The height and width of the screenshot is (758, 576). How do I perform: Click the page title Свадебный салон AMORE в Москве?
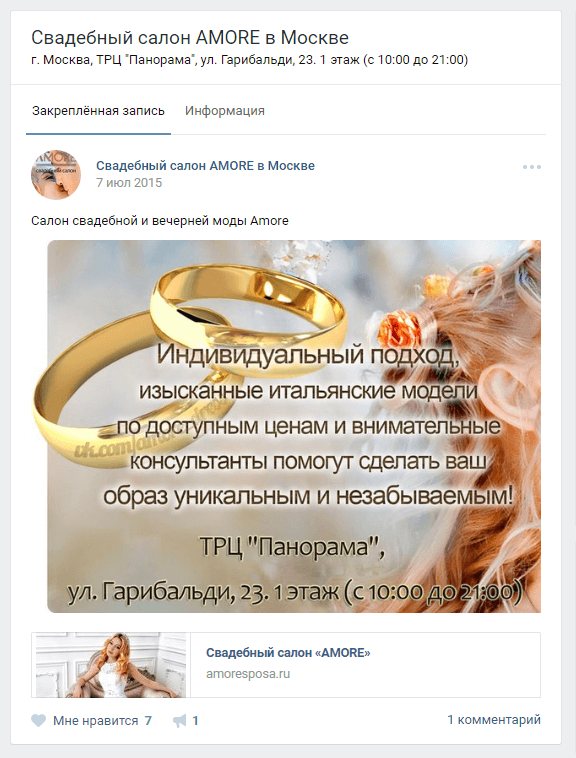(x=190, y=37)
